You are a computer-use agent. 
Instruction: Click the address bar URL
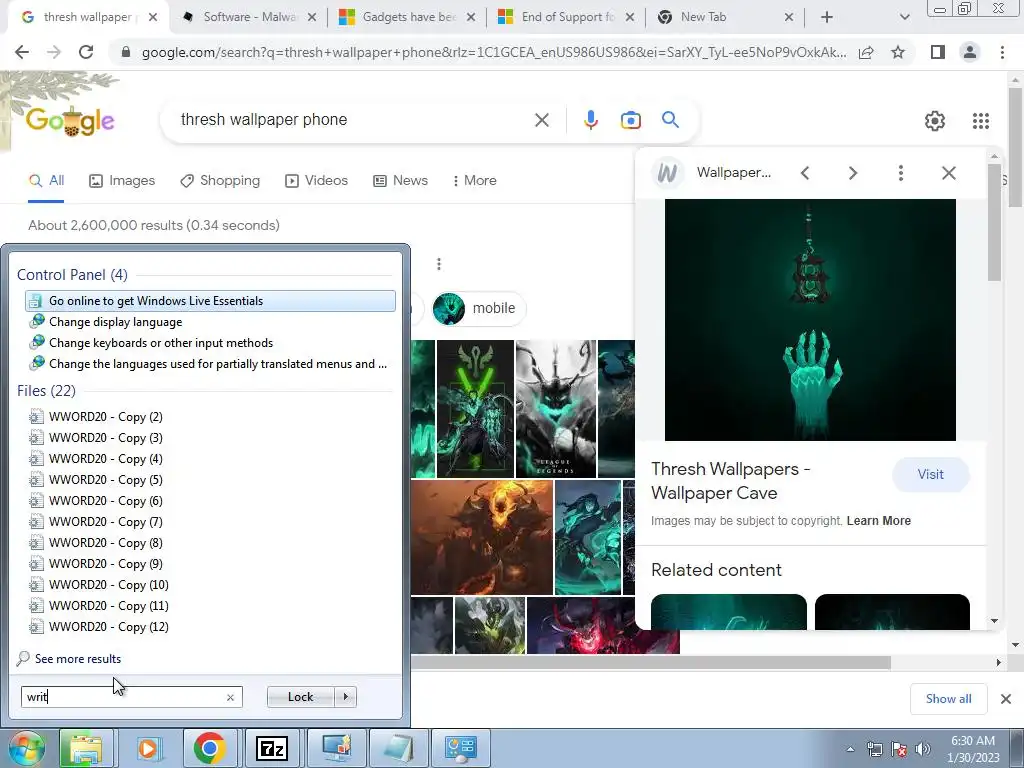[494, 52]
